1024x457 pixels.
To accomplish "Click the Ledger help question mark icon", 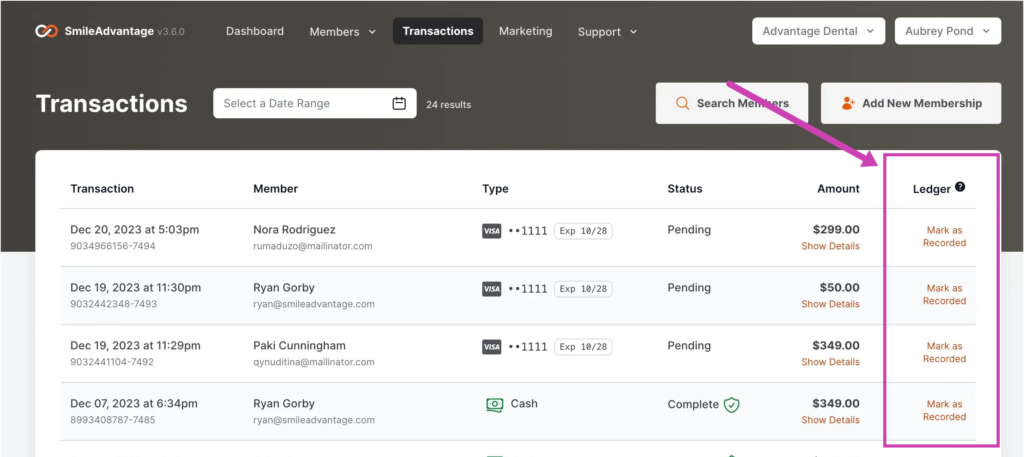I will pyautogui.click(x=960, y=187).
